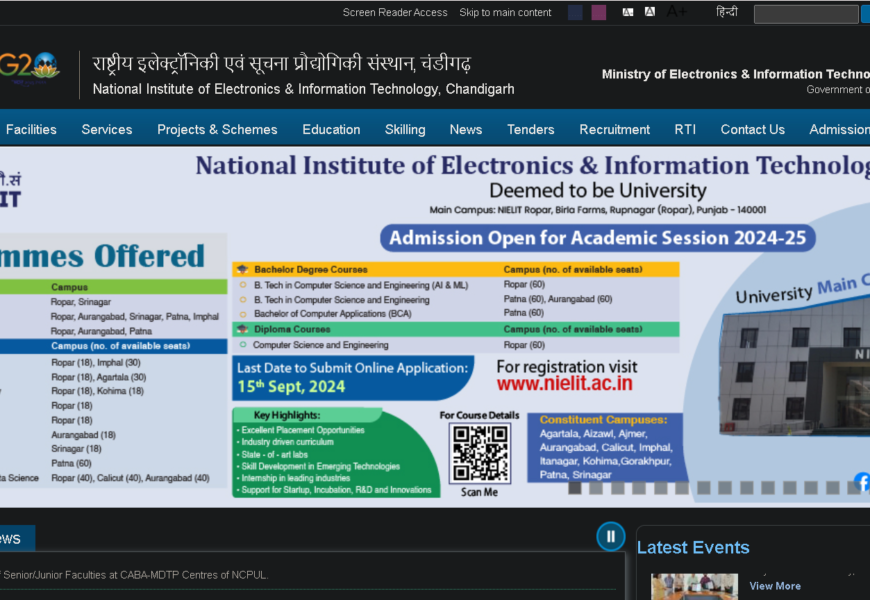Go to the Contact Us page
870x600 pixels.
click(752, 129)
